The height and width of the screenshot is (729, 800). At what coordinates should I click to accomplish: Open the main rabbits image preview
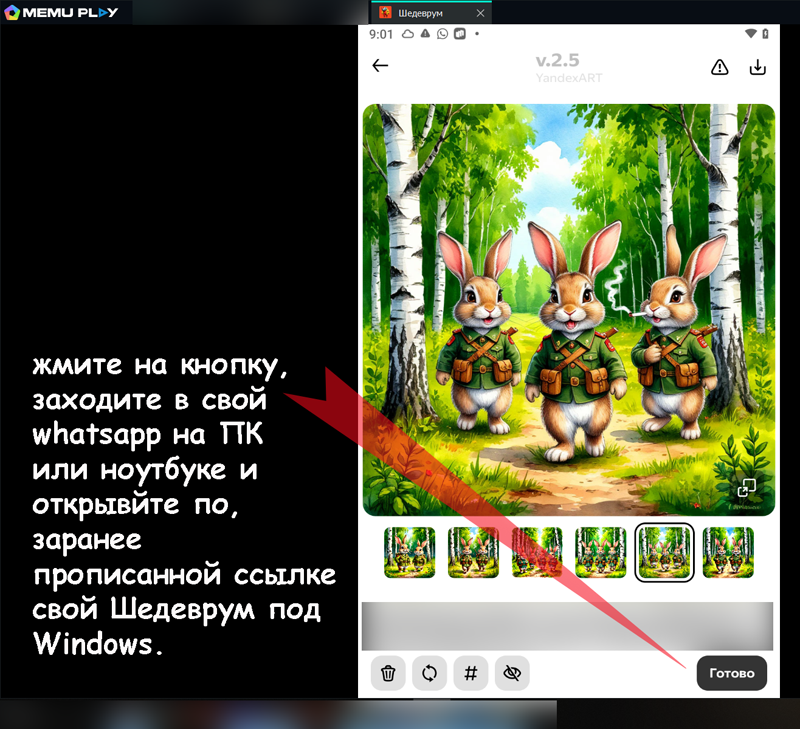click(x=569, y=310)
